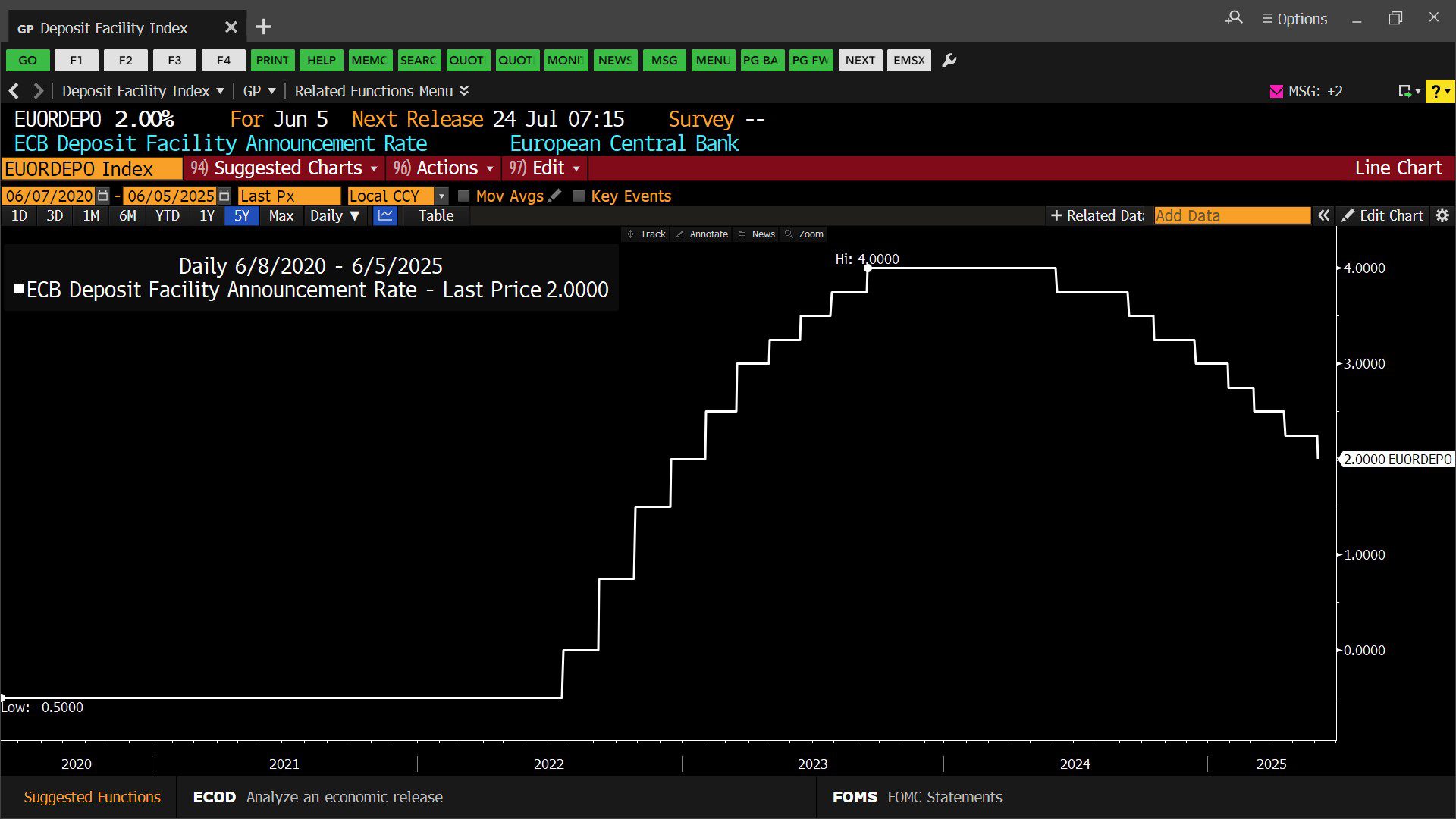Image resolution: width=1456 pixels, height=819 pixels.
Task: Click the Edit Chart pencil button
Action: (1382, 215)
